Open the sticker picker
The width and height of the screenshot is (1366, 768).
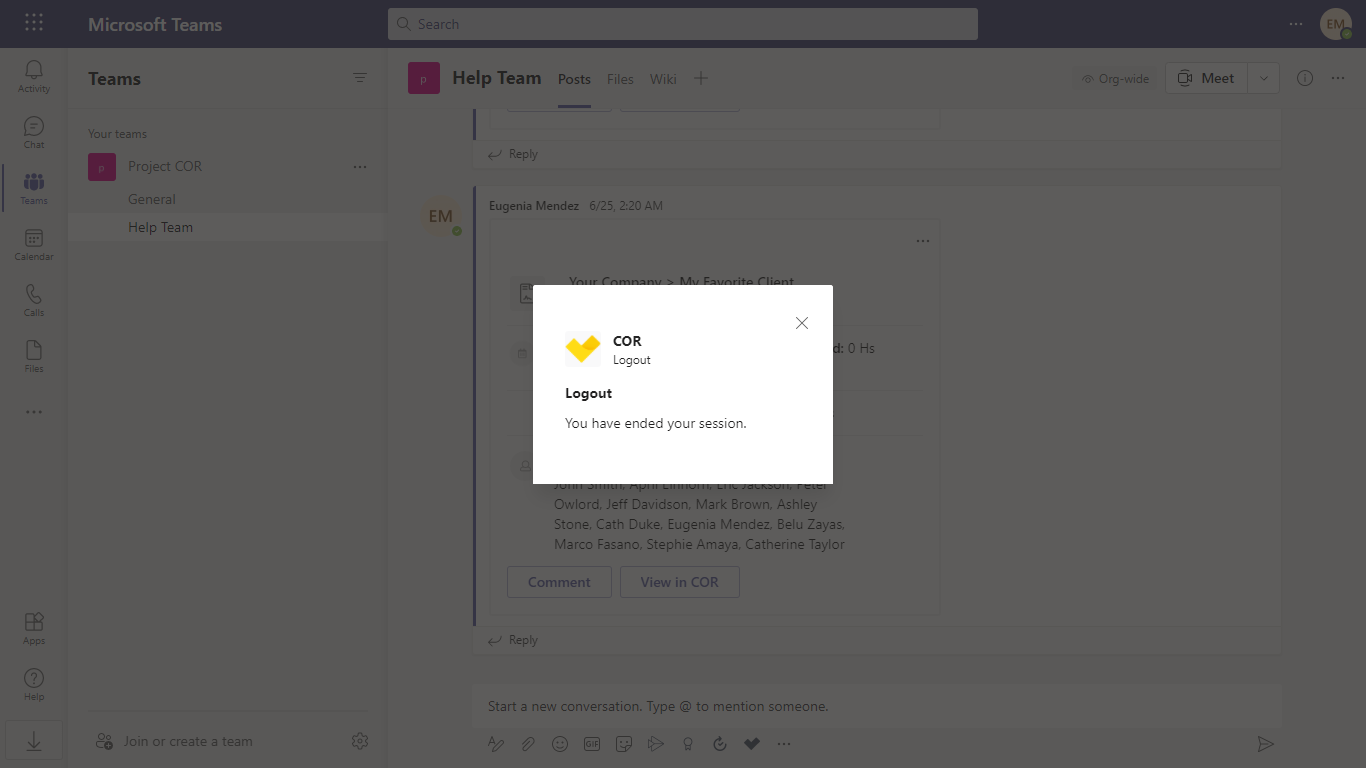click(x=624, y=744)
